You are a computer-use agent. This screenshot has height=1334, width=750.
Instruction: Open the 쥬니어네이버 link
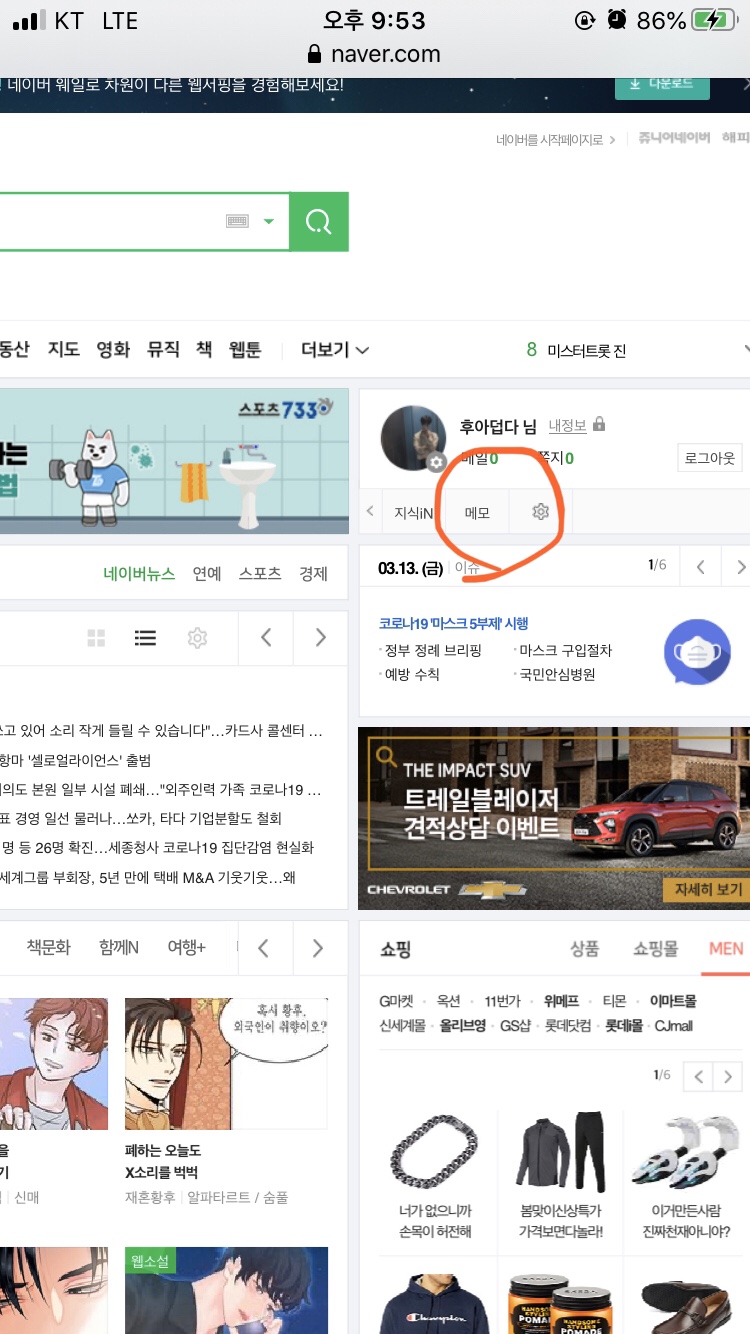tap(674, 139)
